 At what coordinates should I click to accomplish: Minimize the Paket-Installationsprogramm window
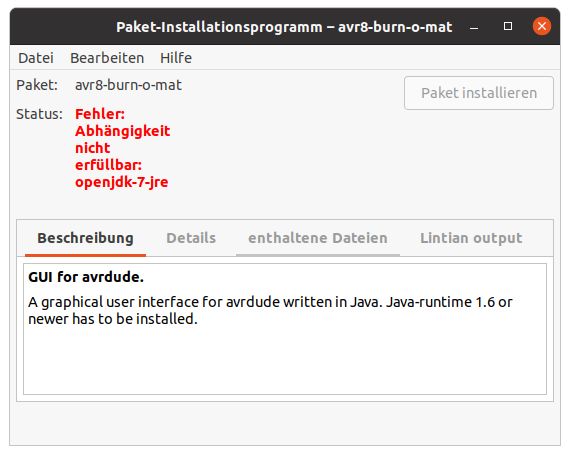(474, 27)
